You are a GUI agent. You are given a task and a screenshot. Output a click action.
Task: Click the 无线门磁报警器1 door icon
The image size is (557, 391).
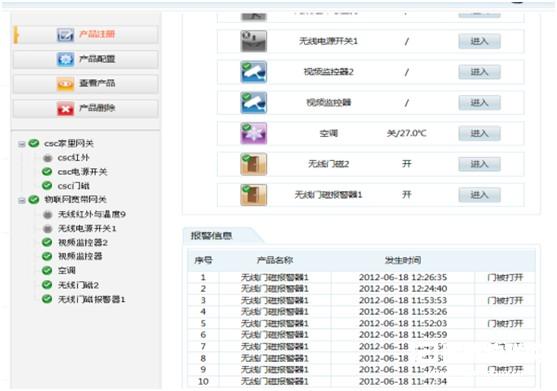pos(253,195)
